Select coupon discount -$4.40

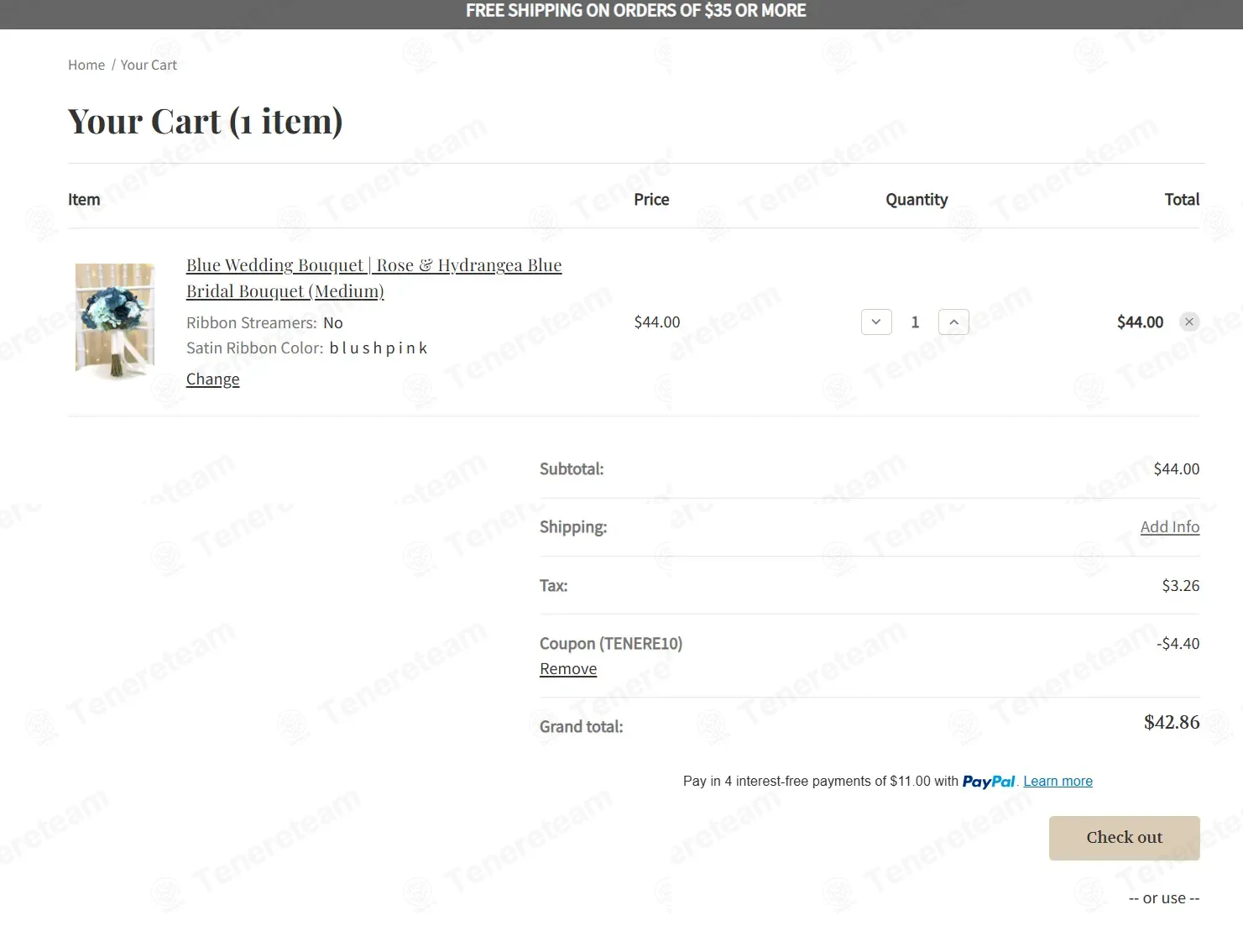(x=1178, y=643)
